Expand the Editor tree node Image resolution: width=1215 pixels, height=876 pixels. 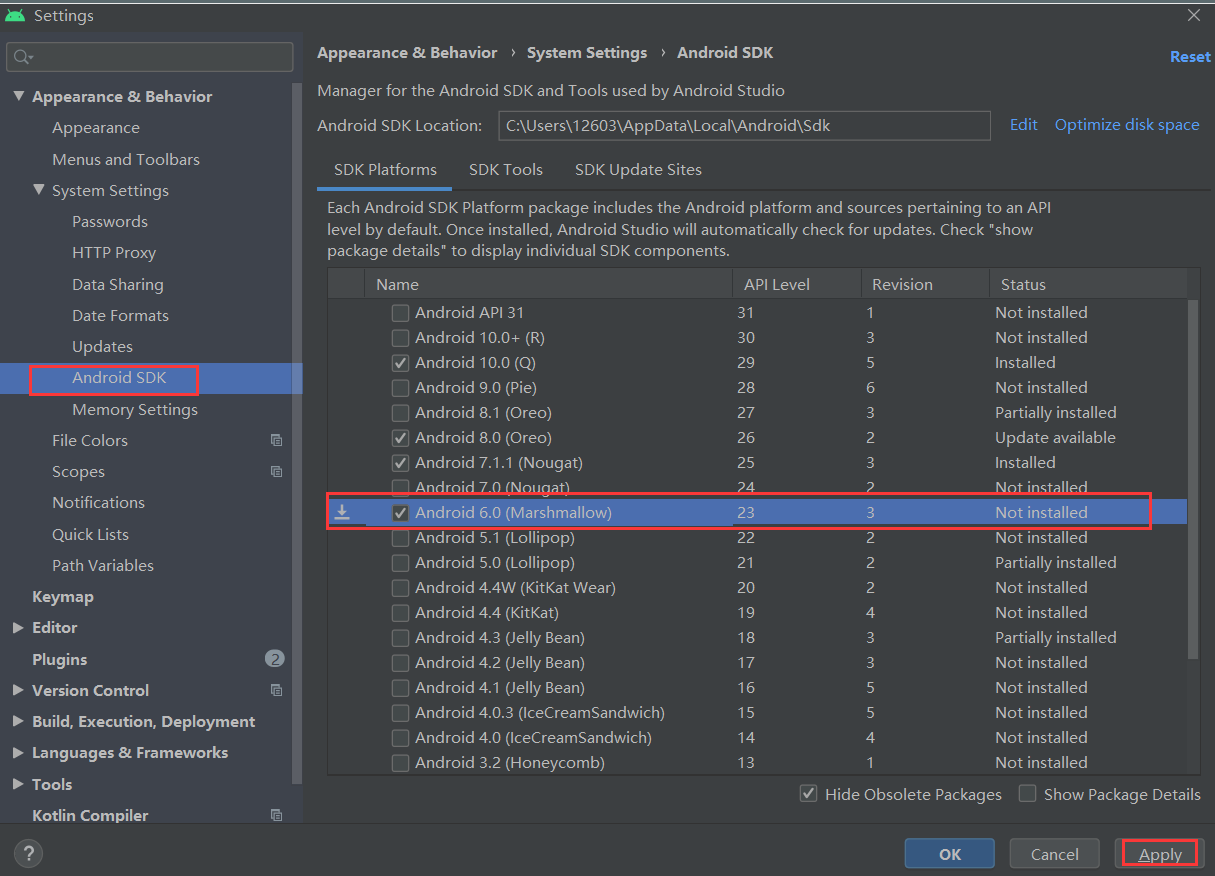tap(18, 627)
